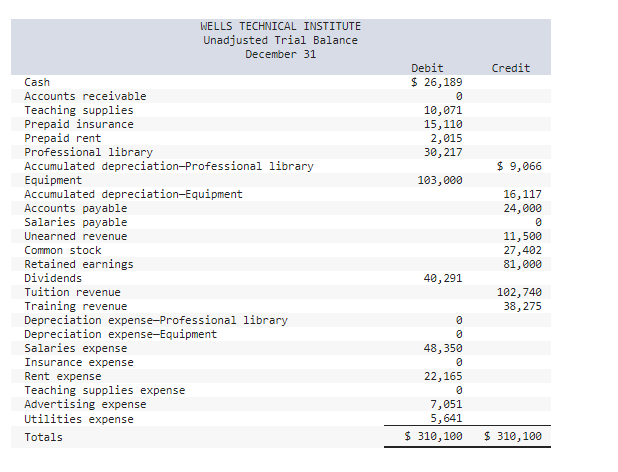
Task: Select the Prepaid insurance amount 15,110
Action: tap(443, 125)
